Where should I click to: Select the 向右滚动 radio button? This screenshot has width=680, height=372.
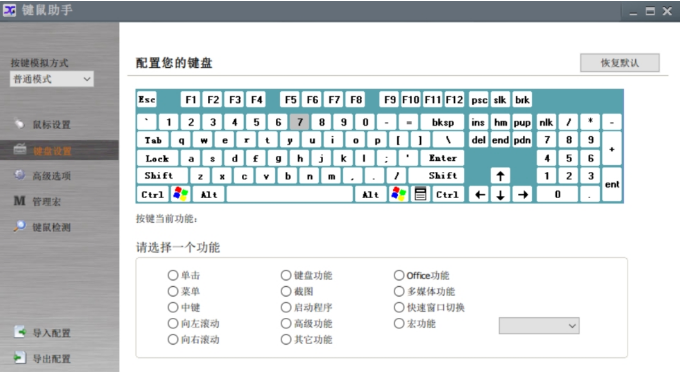(x=173, y=339)
